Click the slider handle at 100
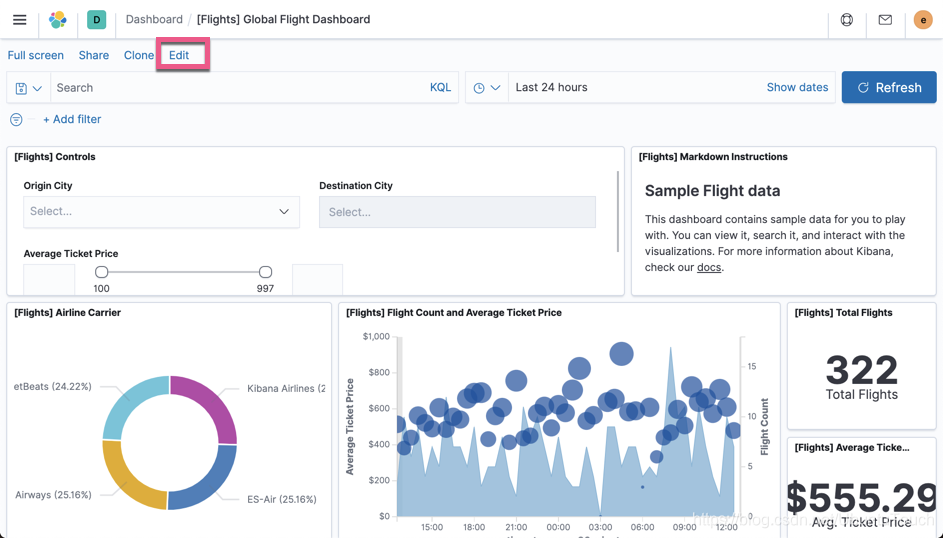 tap(102, 272)
